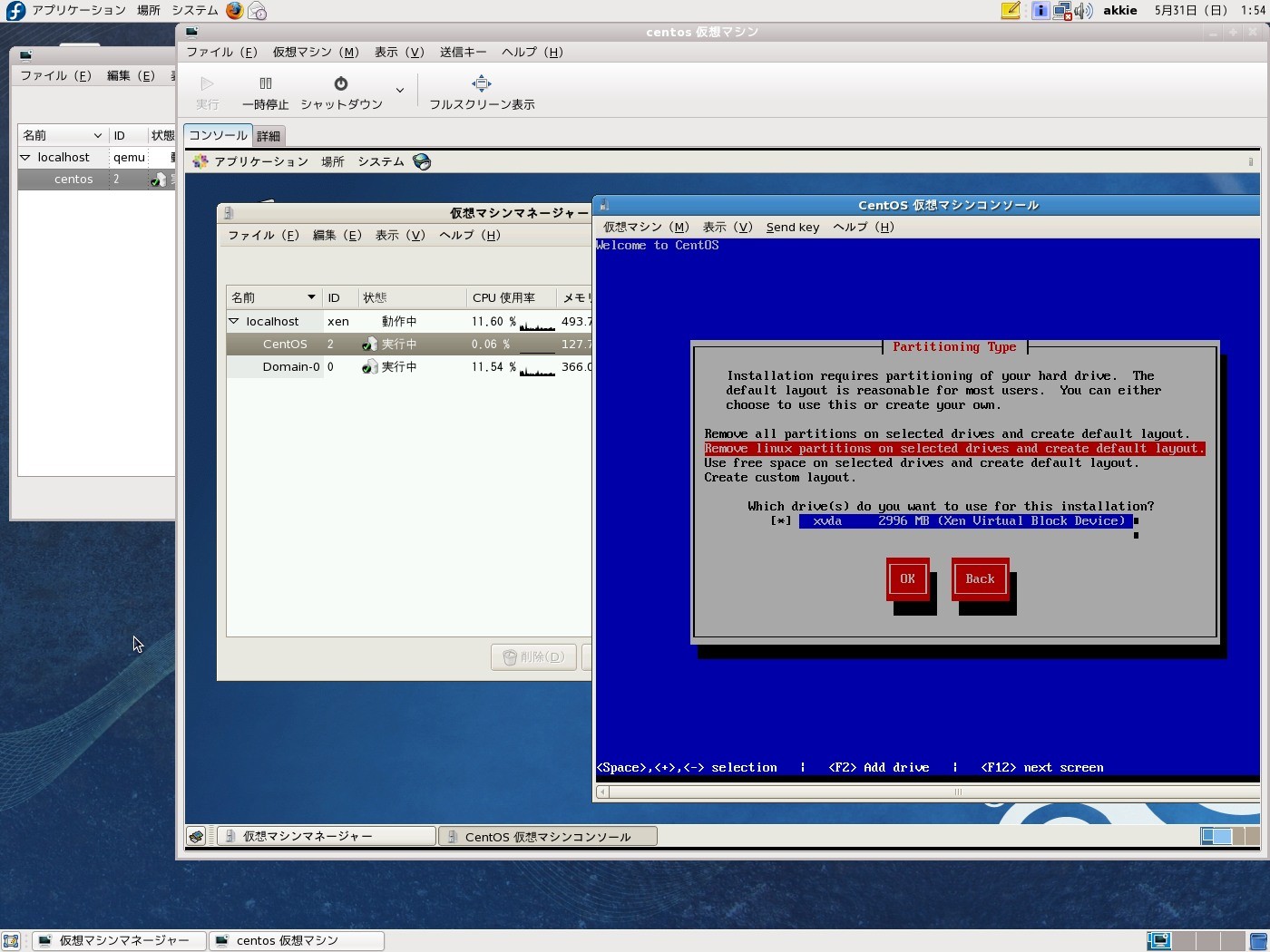Screen dimensions: 1270x952
Task: Open 表示 (V) menu in CentOS console
Action: (x=728, y=228)
